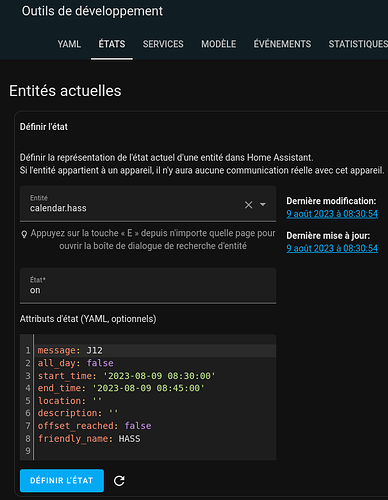388x500 pixels.
Task: Switch to the STATISTIQUES tab
Action: point(358,44)
